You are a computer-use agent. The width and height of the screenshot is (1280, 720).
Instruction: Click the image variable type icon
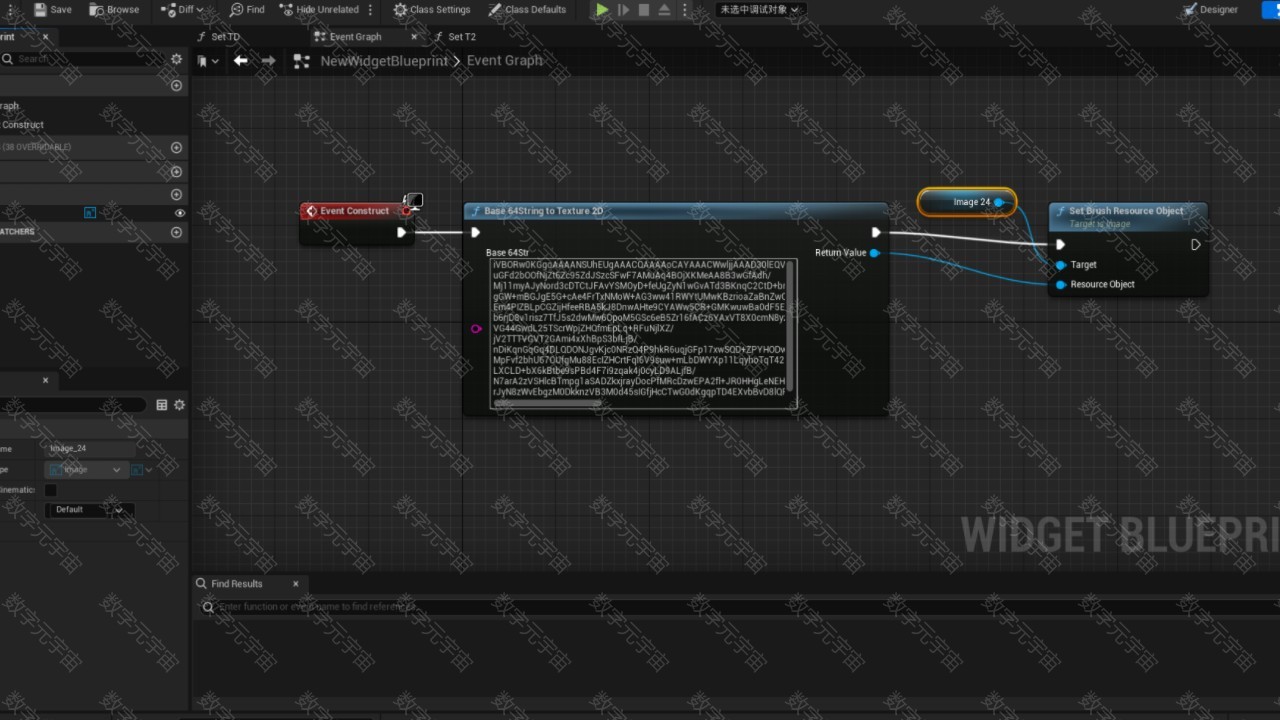coord(90,213)
